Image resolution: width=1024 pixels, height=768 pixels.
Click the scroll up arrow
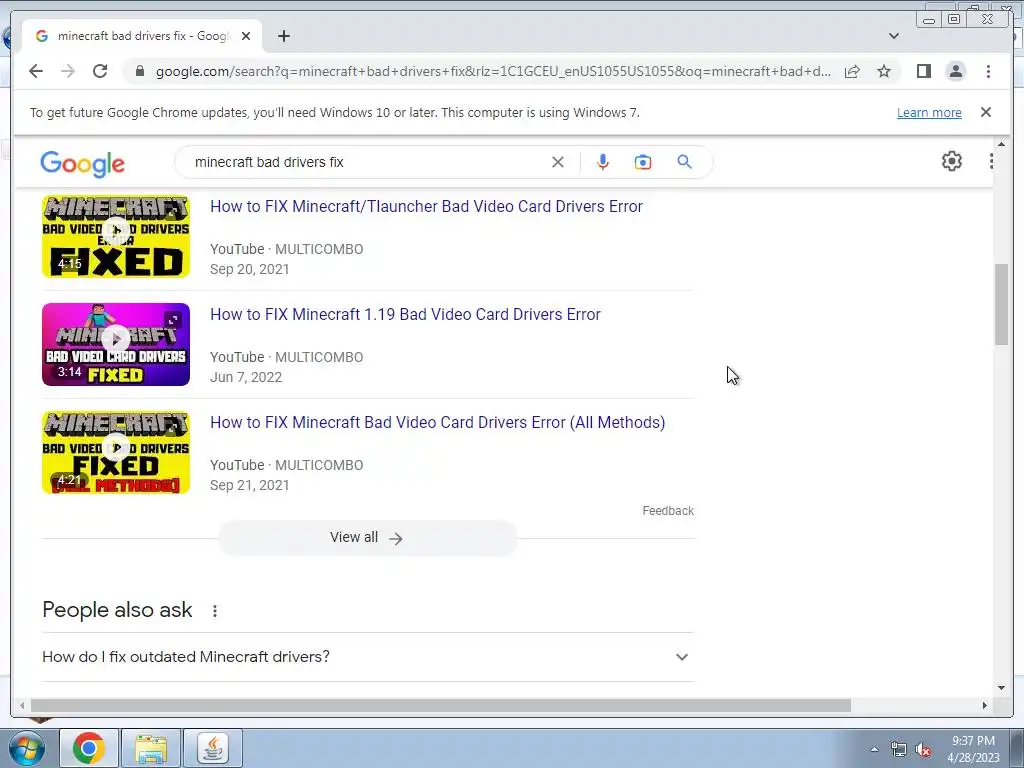tap(1001, 144)
